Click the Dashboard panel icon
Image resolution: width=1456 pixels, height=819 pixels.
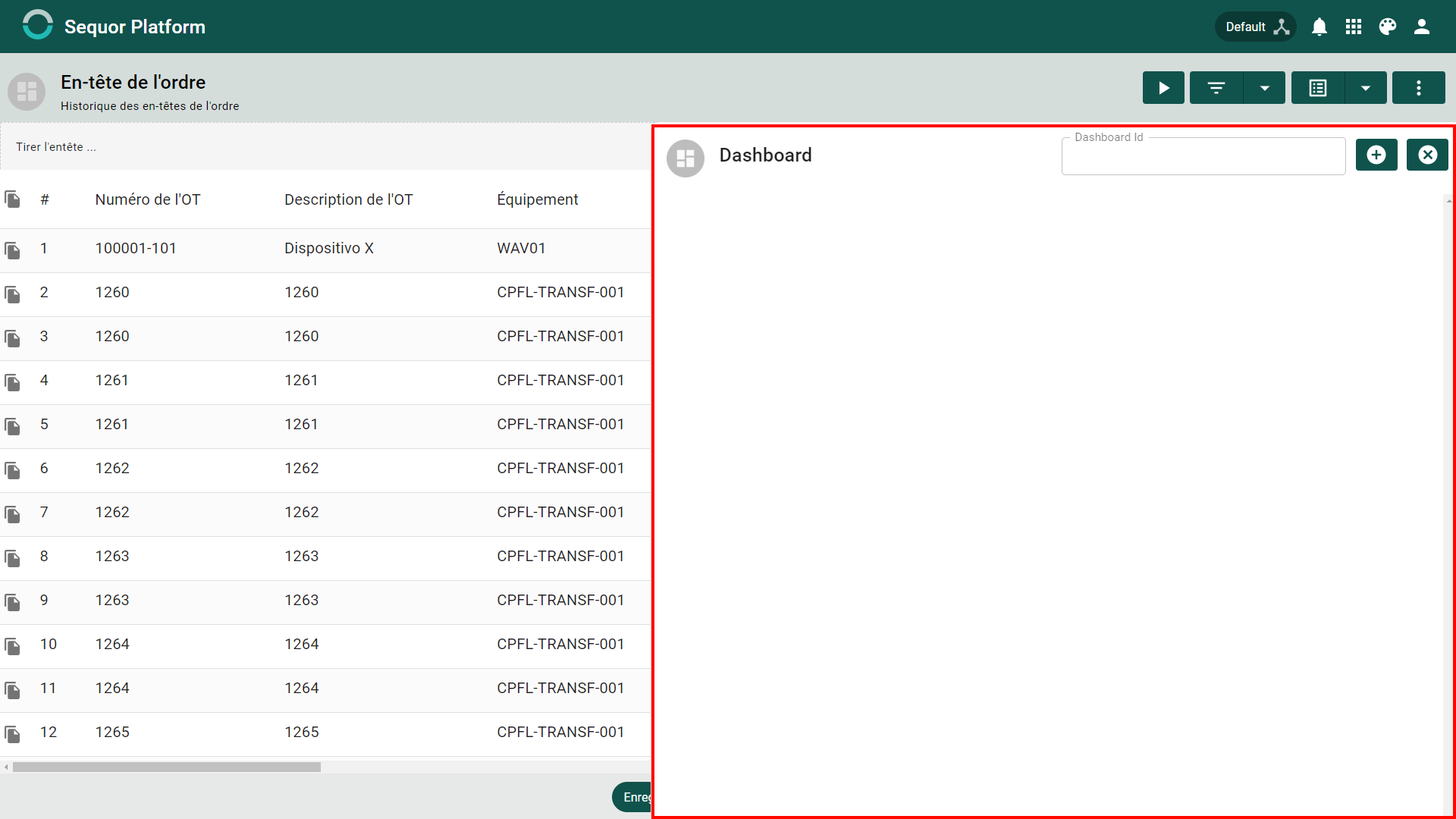(x=686, y=158)
